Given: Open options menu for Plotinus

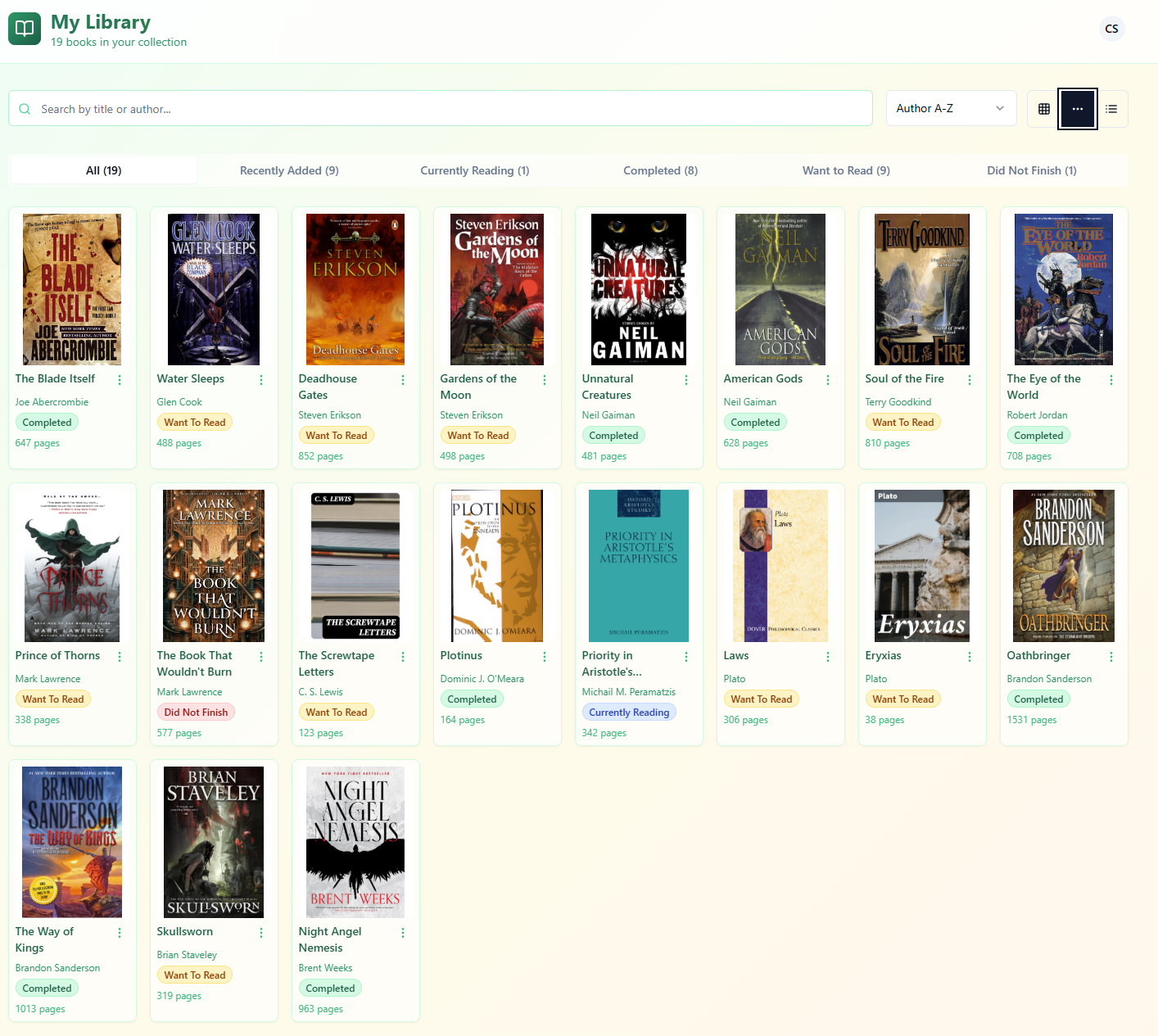Looking at the screenshot, I should [x=545, y=657].
